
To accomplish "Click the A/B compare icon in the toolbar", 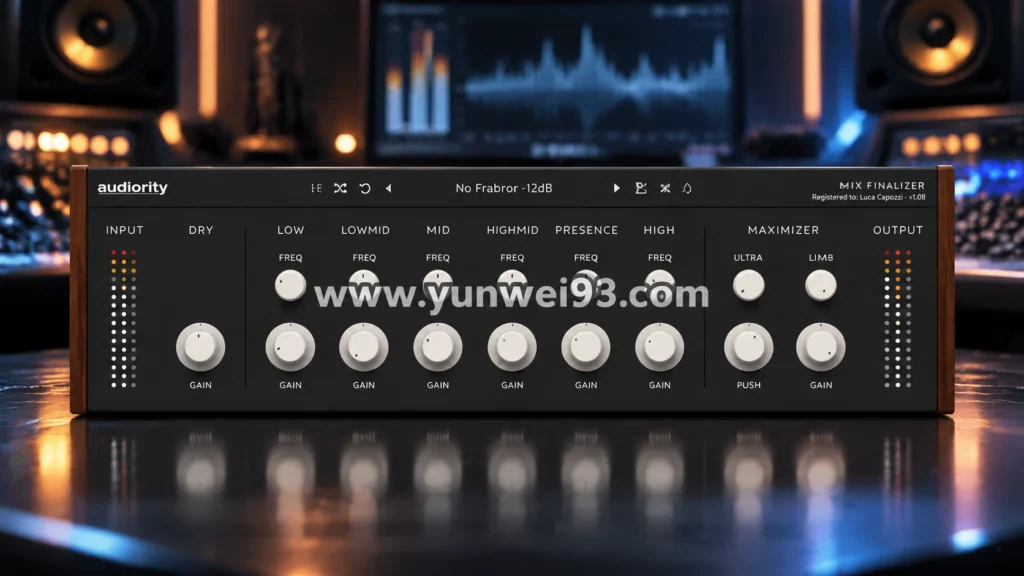I will click(316, 188).
